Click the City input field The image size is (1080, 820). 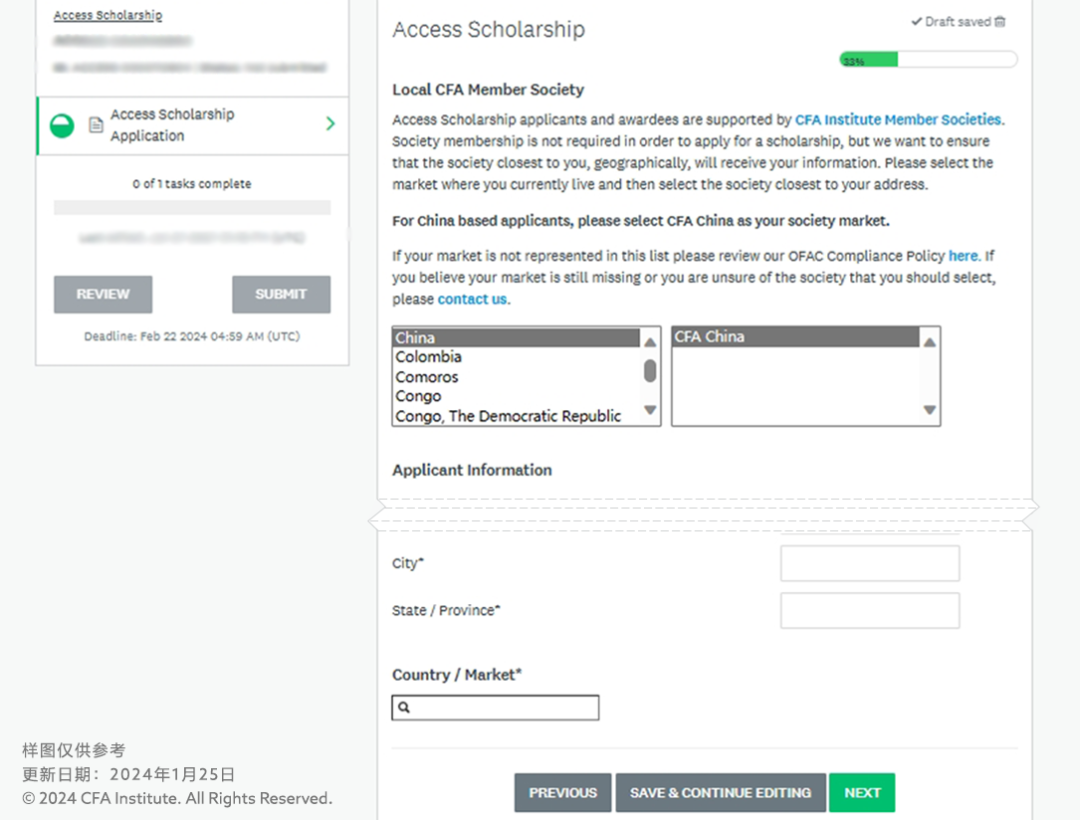pos(869,563)
